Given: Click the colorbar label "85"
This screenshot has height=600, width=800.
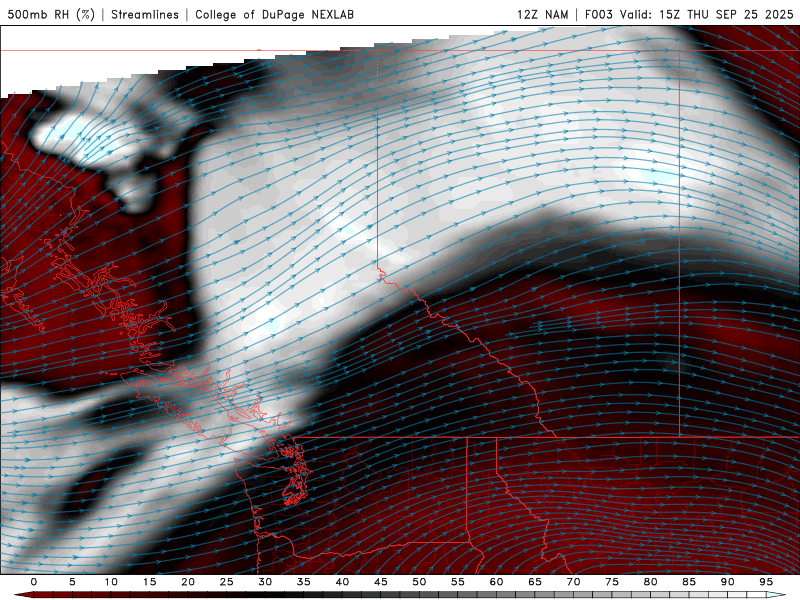Looking at the screenshot, I should [689, 582].
